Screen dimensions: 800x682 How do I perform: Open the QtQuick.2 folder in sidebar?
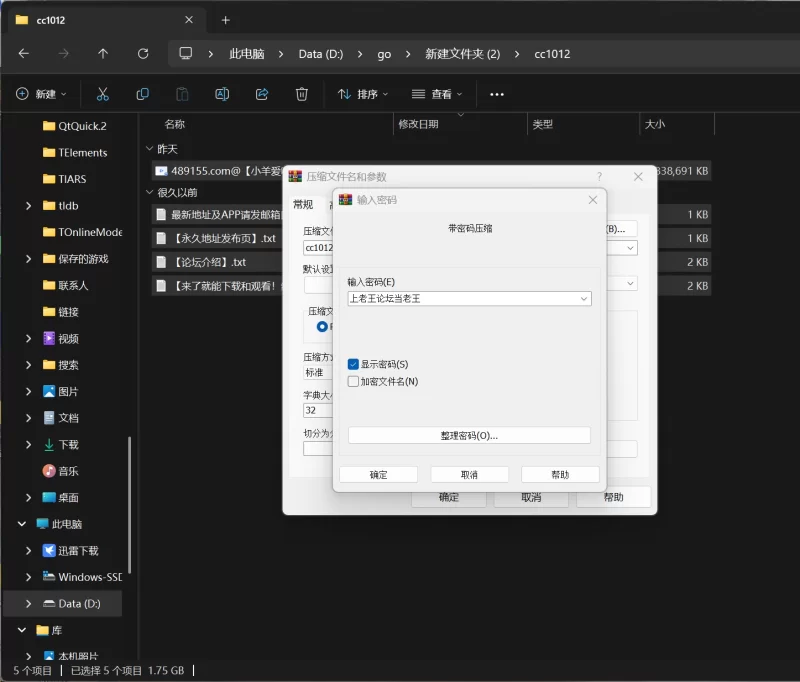click(75, 126)
